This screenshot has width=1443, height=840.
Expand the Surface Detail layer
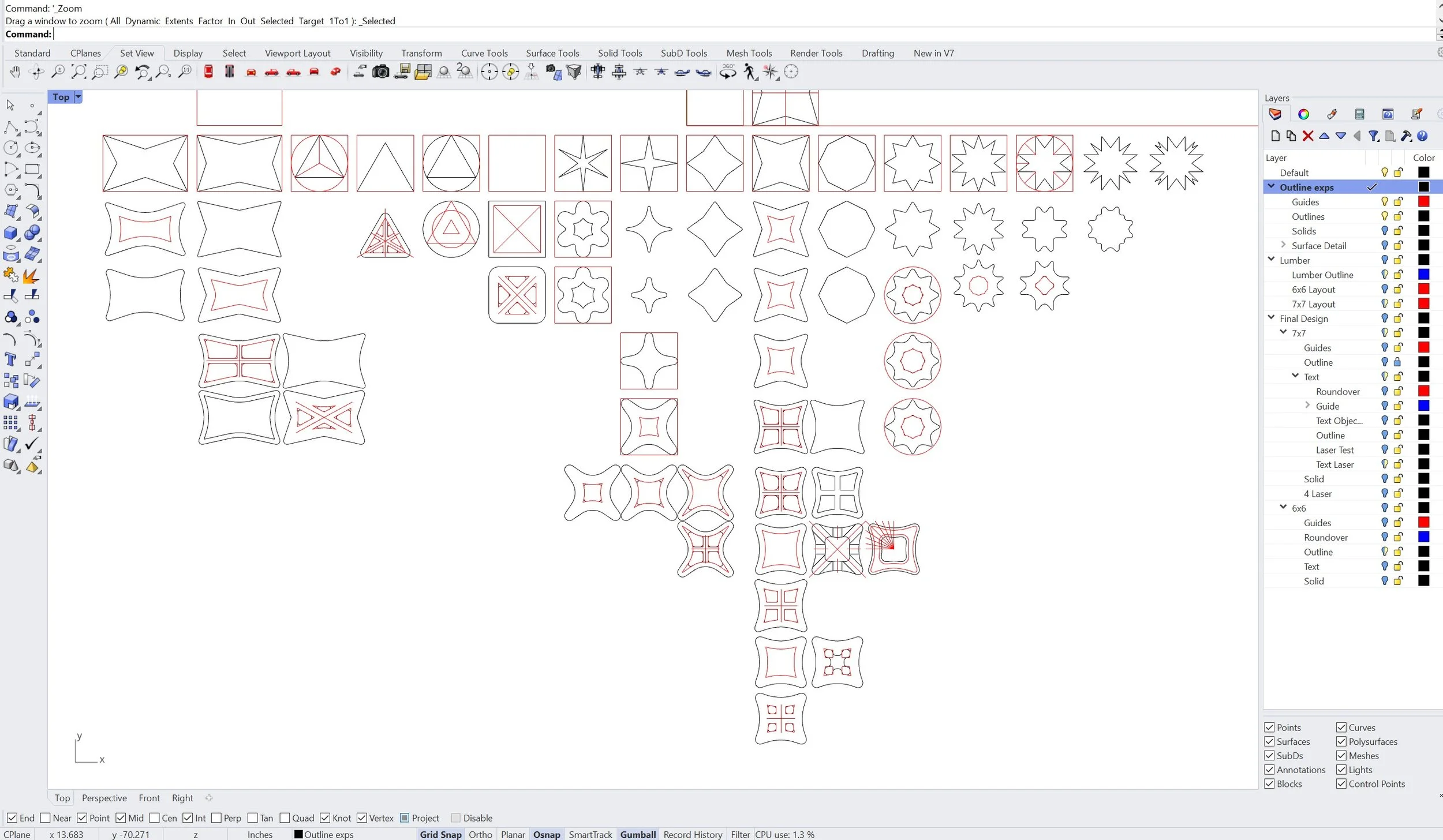tap(1283, 245)
